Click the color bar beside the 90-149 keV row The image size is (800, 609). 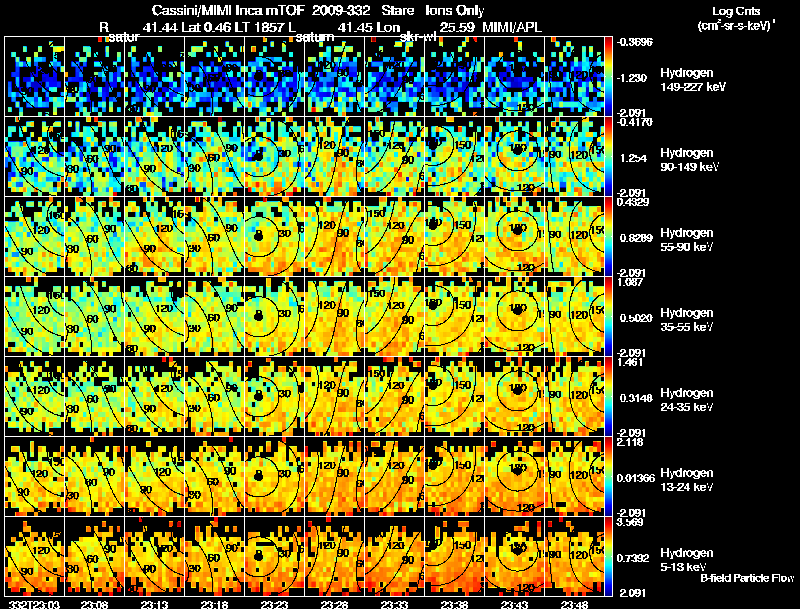(x=608, y=156)
